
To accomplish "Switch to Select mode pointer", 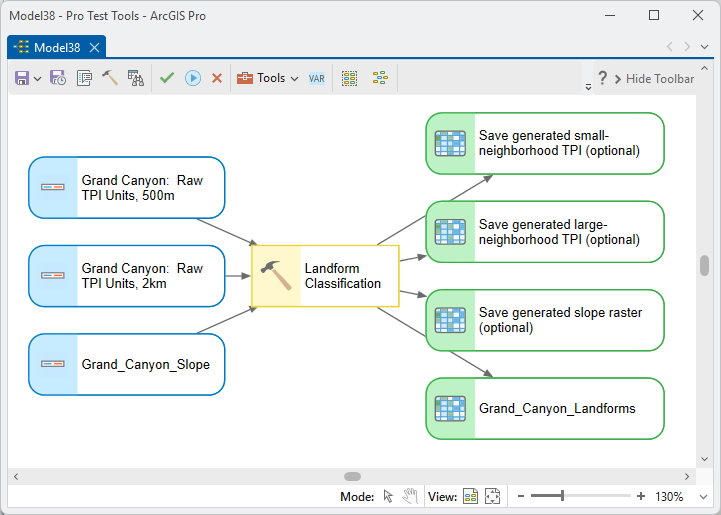I will click(389, 497).
